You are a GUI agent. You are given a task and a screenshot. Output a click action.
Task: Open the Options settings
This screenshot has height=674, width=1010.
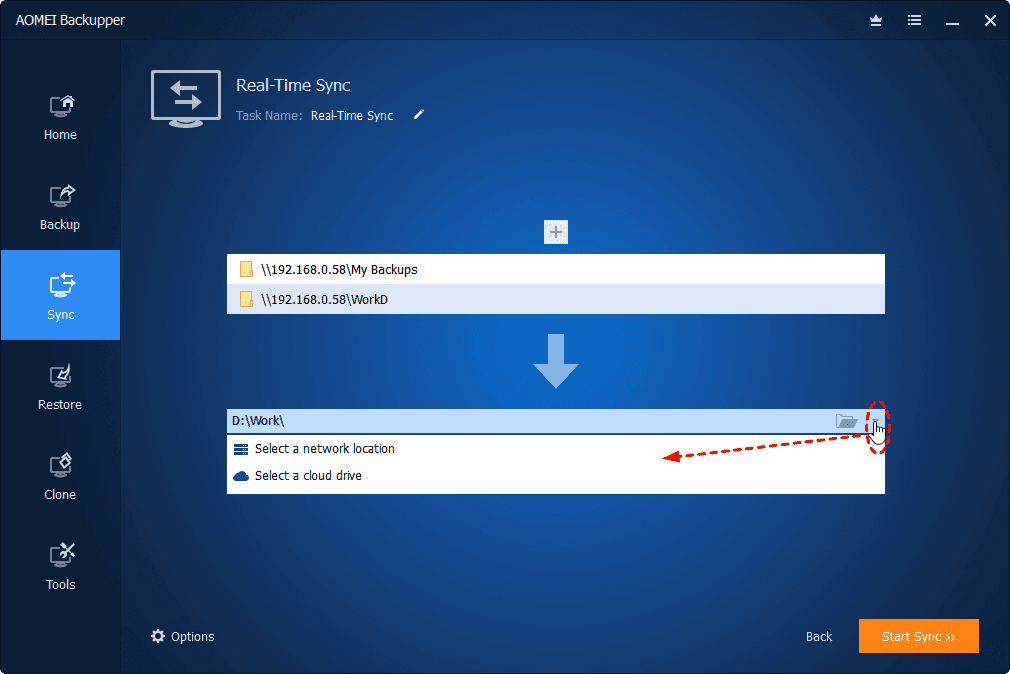coord(183,636)
